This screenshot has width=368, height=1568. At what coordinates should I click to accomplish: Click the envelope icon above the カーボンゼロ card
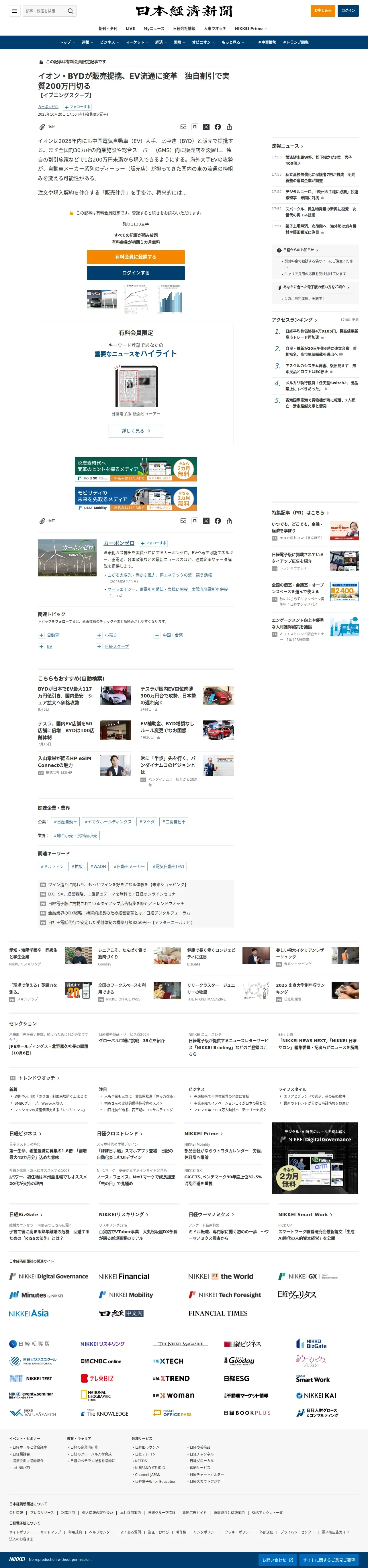(183, 520)
